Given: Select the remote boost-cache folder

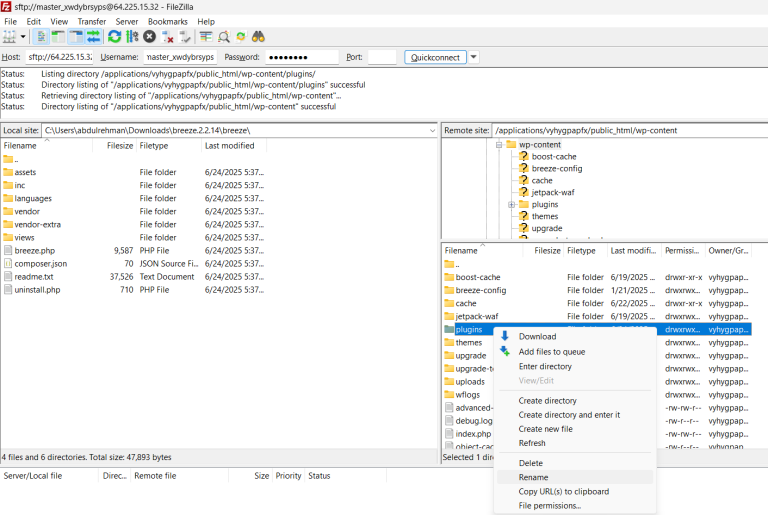Looking at the screenshot, I should [478, 277].
